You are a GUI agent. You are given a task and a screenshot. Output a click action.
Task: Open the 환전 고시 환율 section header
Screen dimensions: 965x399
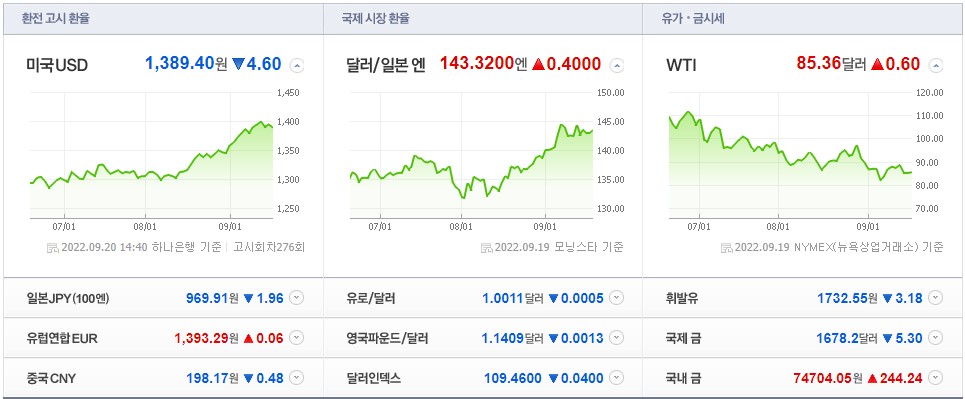click(x=56, y=18)
